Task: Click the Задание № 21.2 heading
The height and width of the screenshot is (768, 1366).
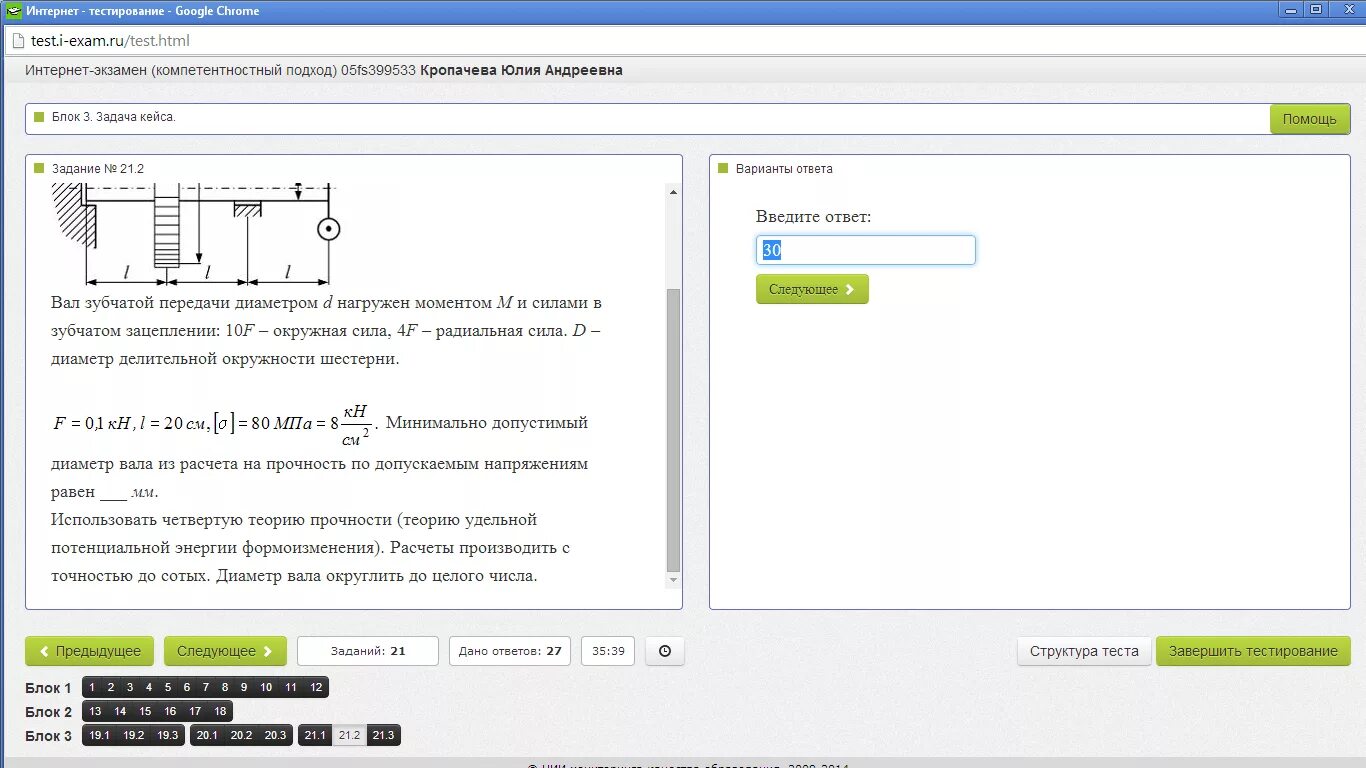Action: point(98,169)
